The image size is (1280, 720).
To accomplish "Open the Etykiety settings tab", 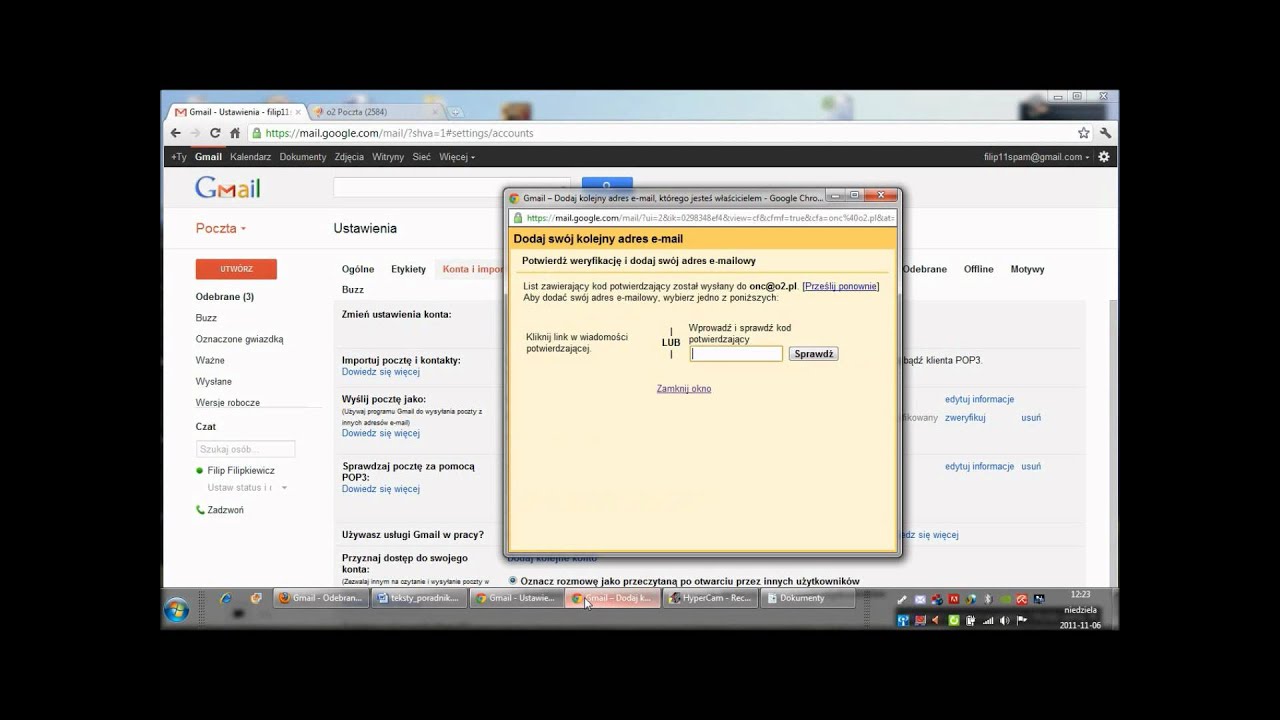I will pos(408,269).
